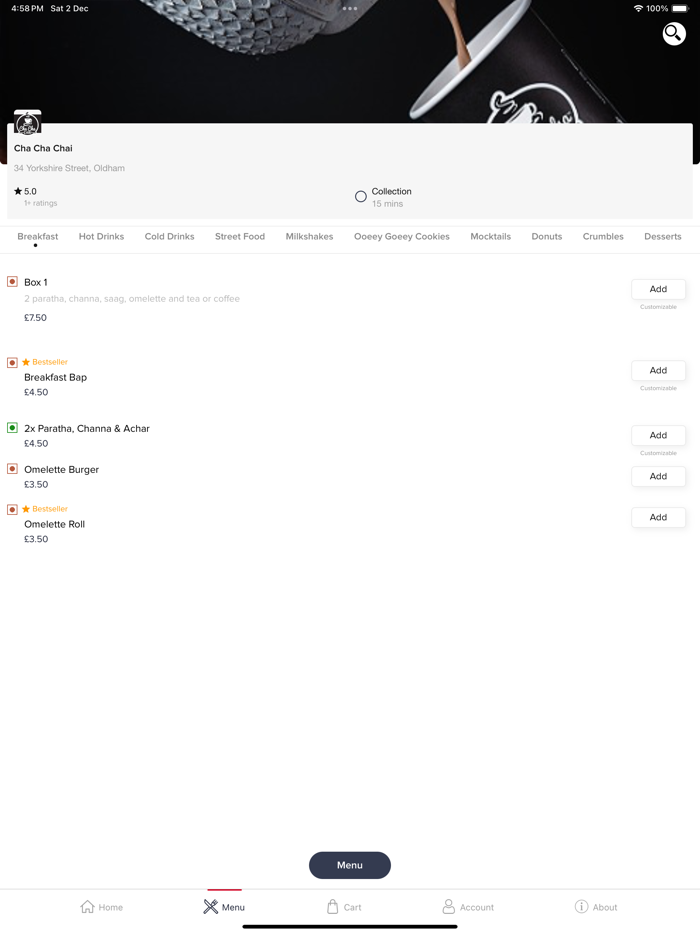Tap the 5.0 rating star
This screenshot has height=934, width=700.
tap(18, 191)
